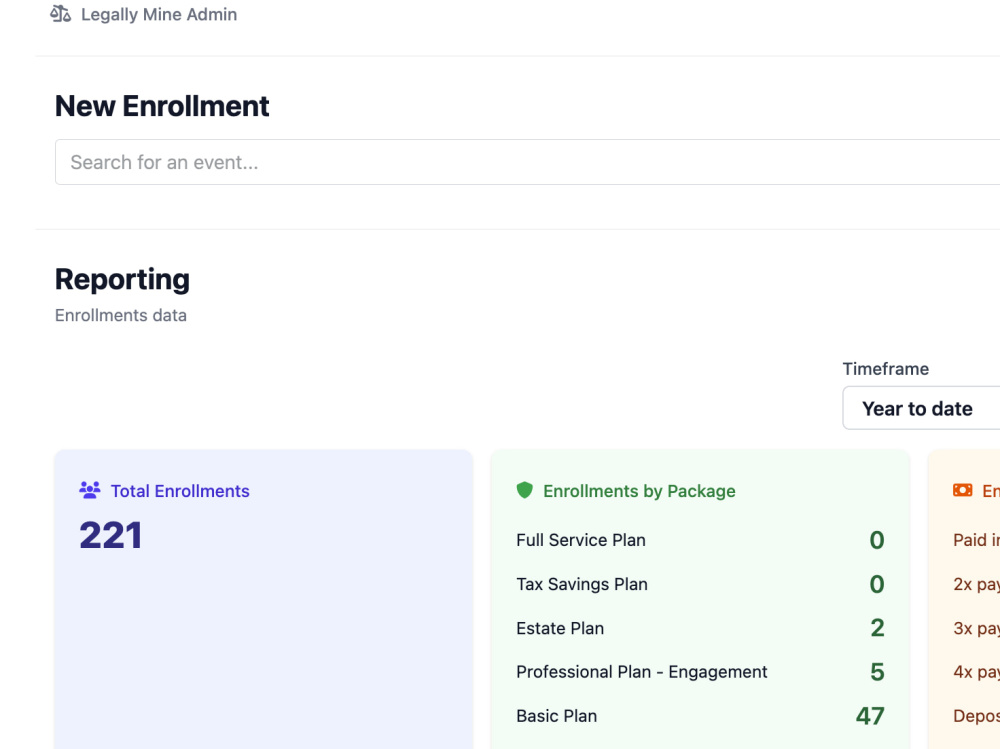Focus the Search for an event field

pyautogui.click(x=527, y=162)
